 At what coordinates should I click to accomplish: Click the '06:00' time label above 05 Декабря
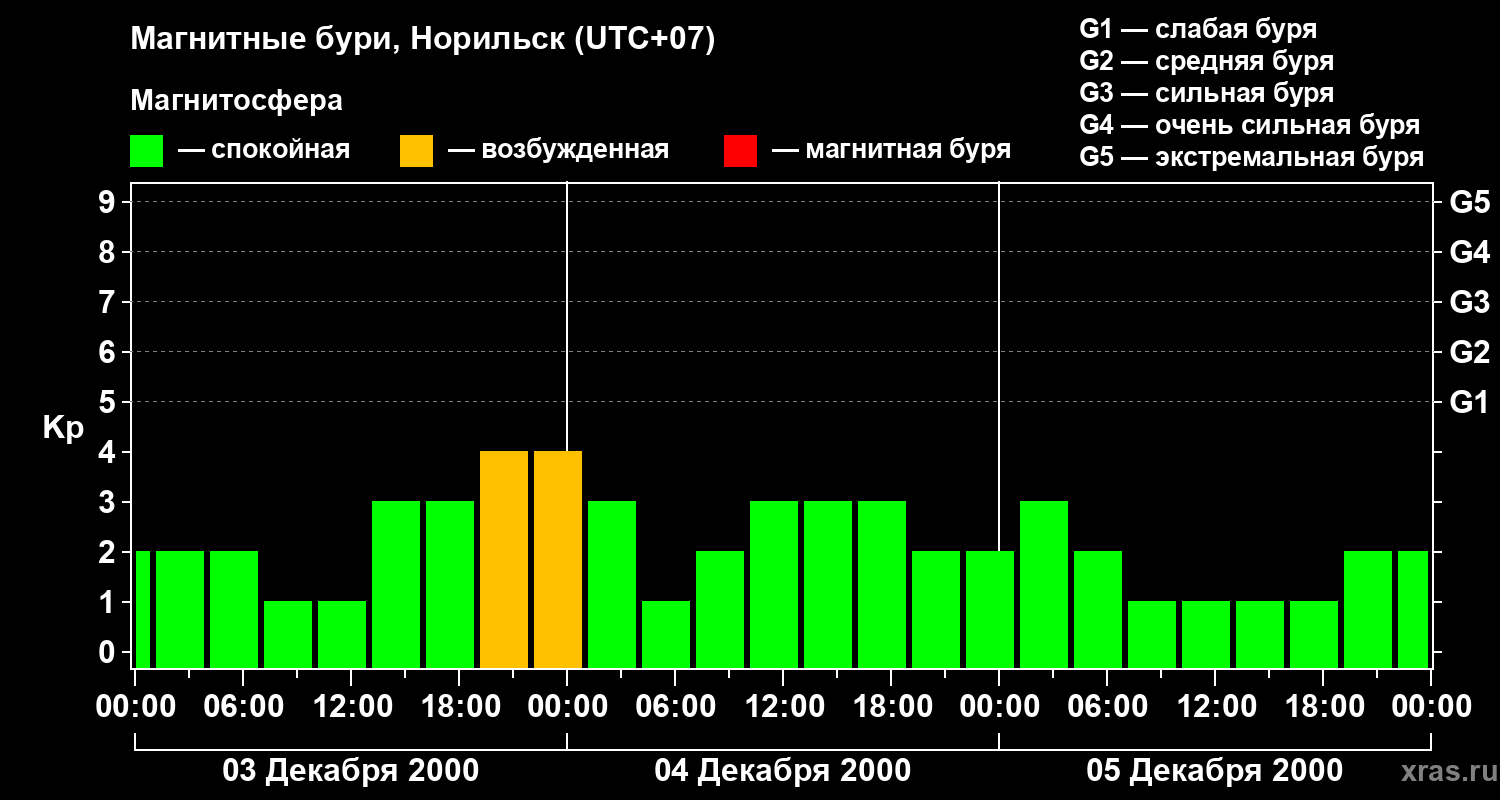click(x=1107, y=706)
